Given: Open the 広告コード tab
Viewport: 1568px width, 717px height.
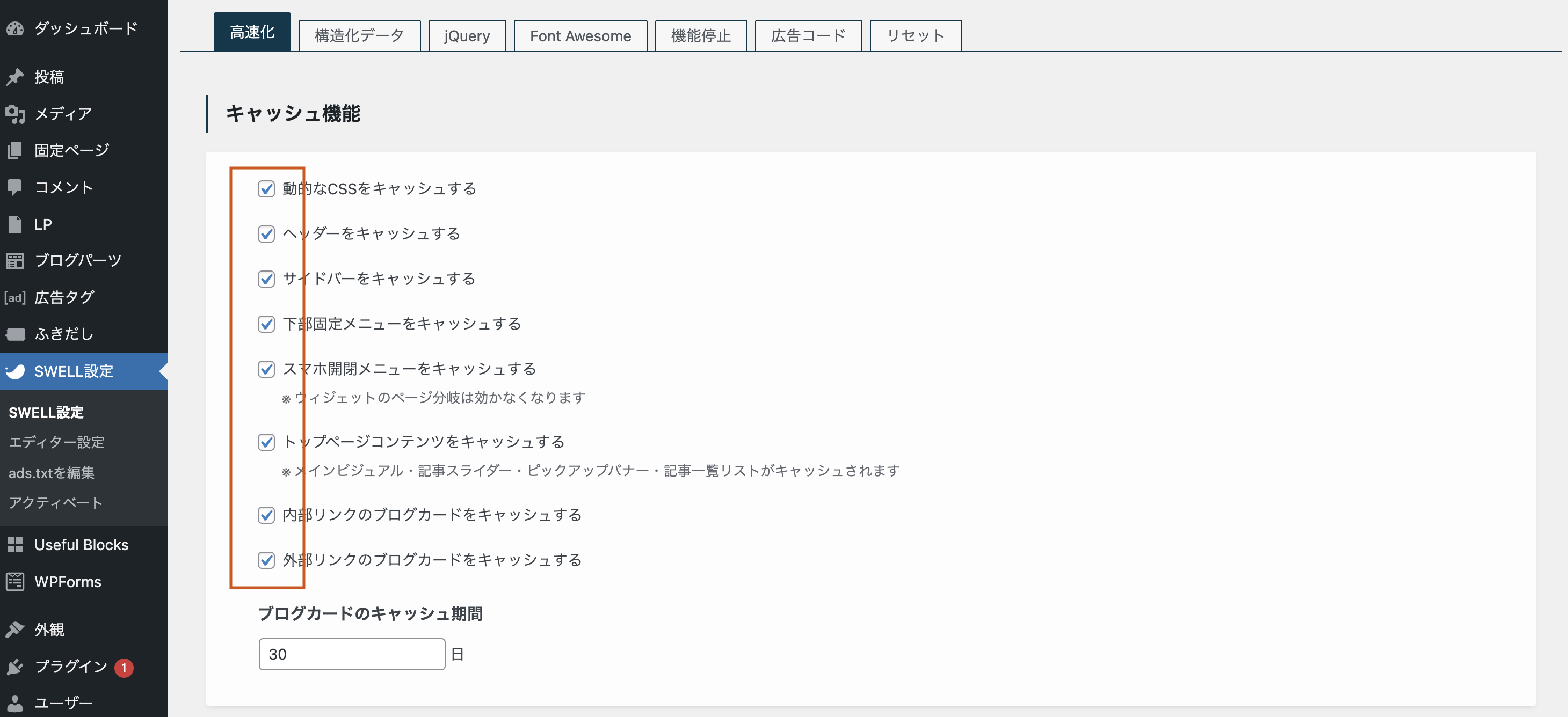Looking at the screenshot, I should click(x=808, y=36).
